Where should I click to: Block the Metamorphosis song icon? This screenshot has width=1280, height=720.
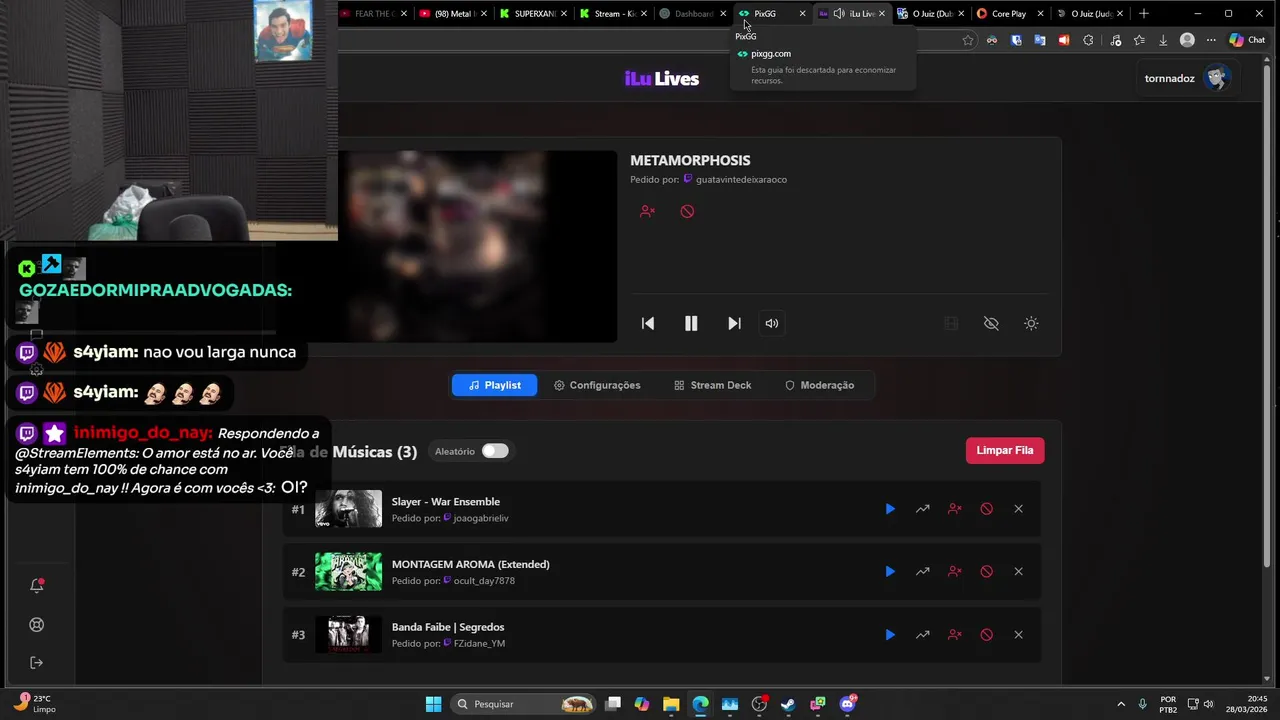pos(687,211)
